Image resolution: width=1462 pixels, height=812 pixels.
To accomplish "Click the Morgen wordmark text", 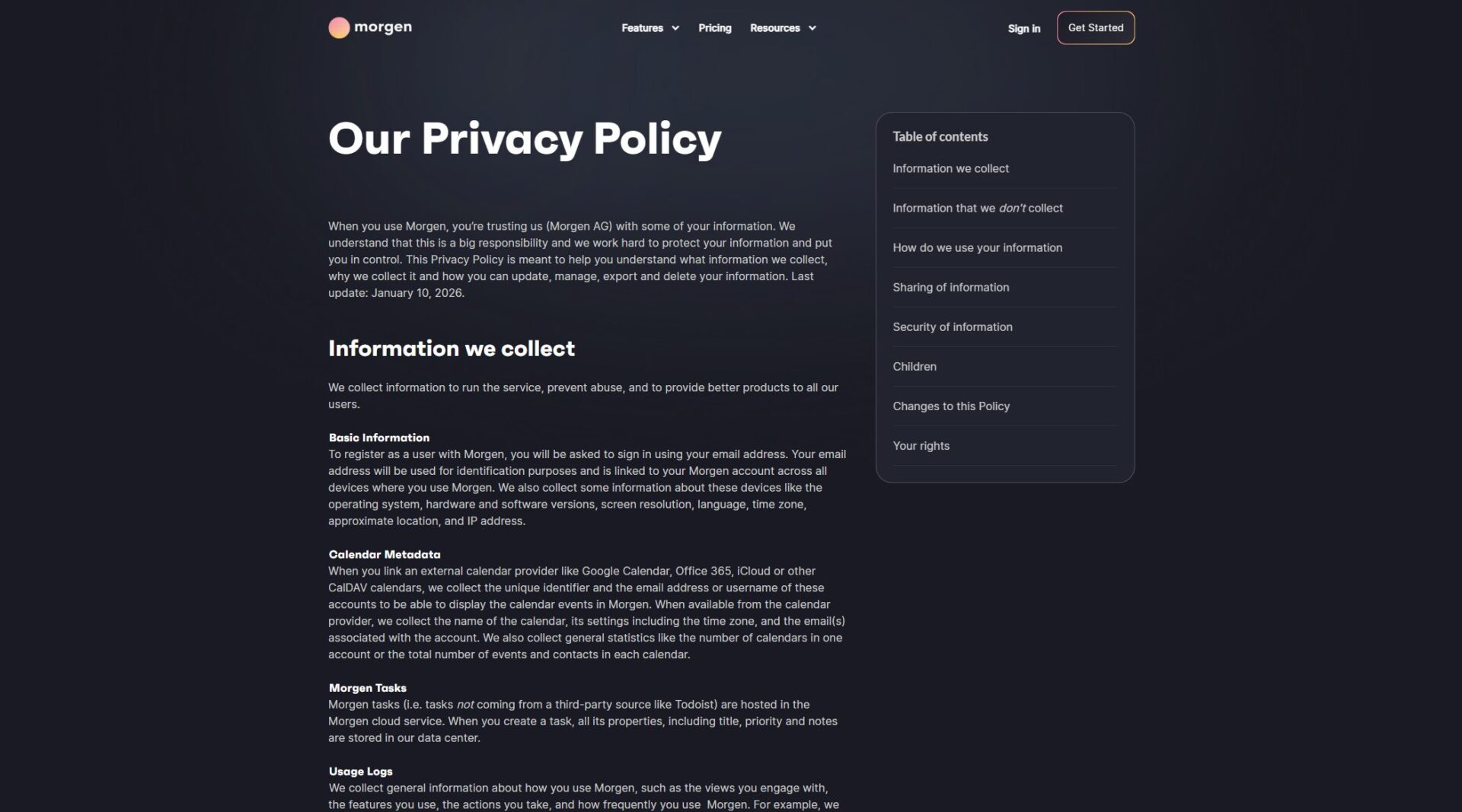I will [382, 27].
